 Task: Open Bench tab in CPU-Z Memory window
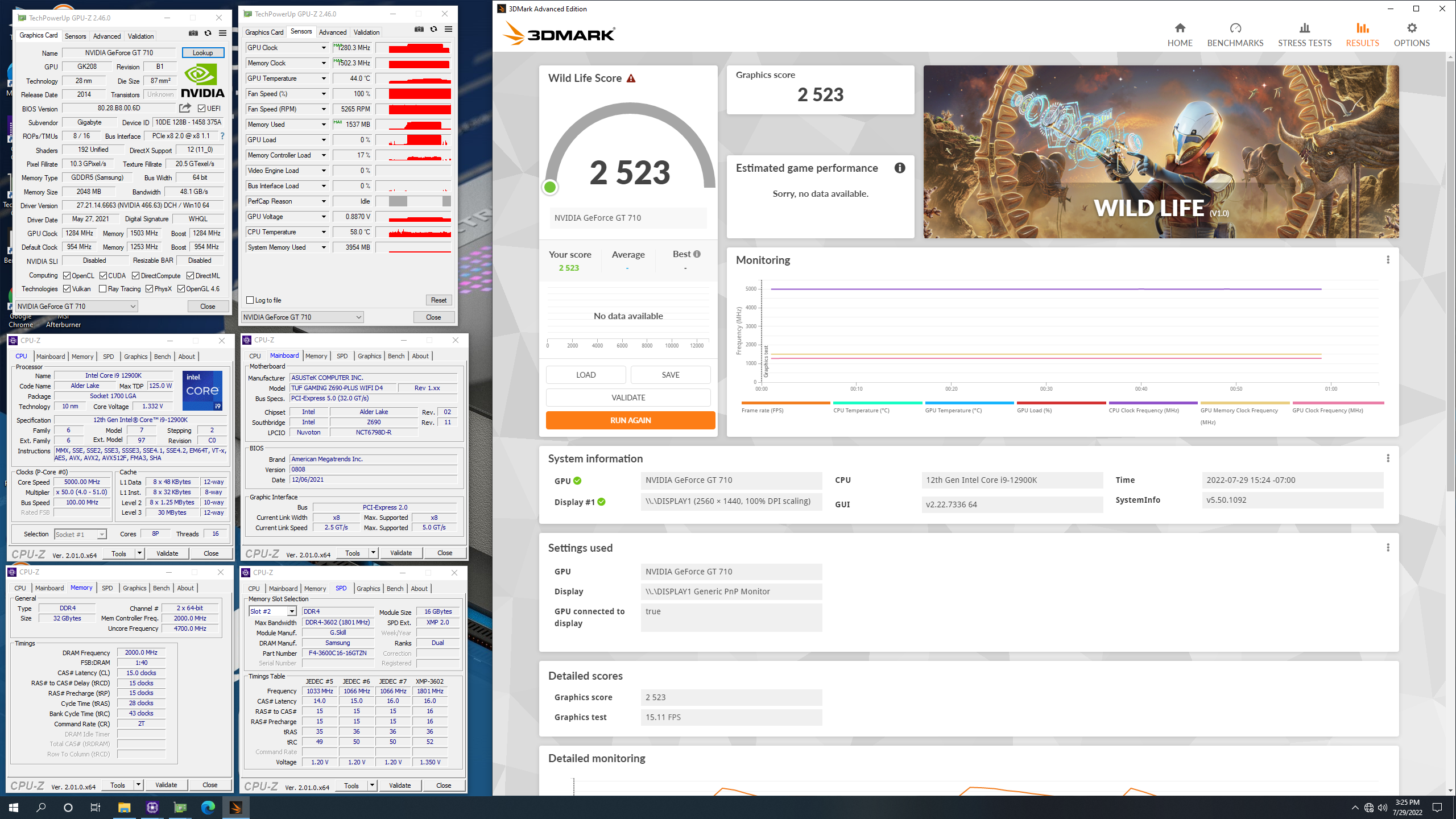point(161,588)
